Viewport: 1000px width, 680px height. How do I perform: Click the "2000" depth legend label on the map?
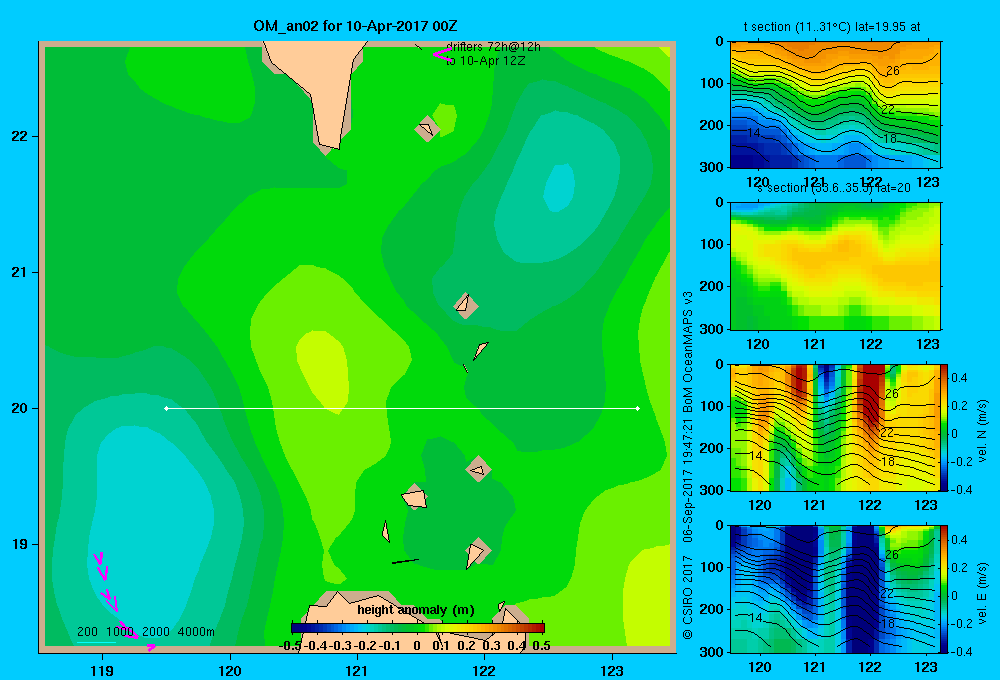[156, 632]
